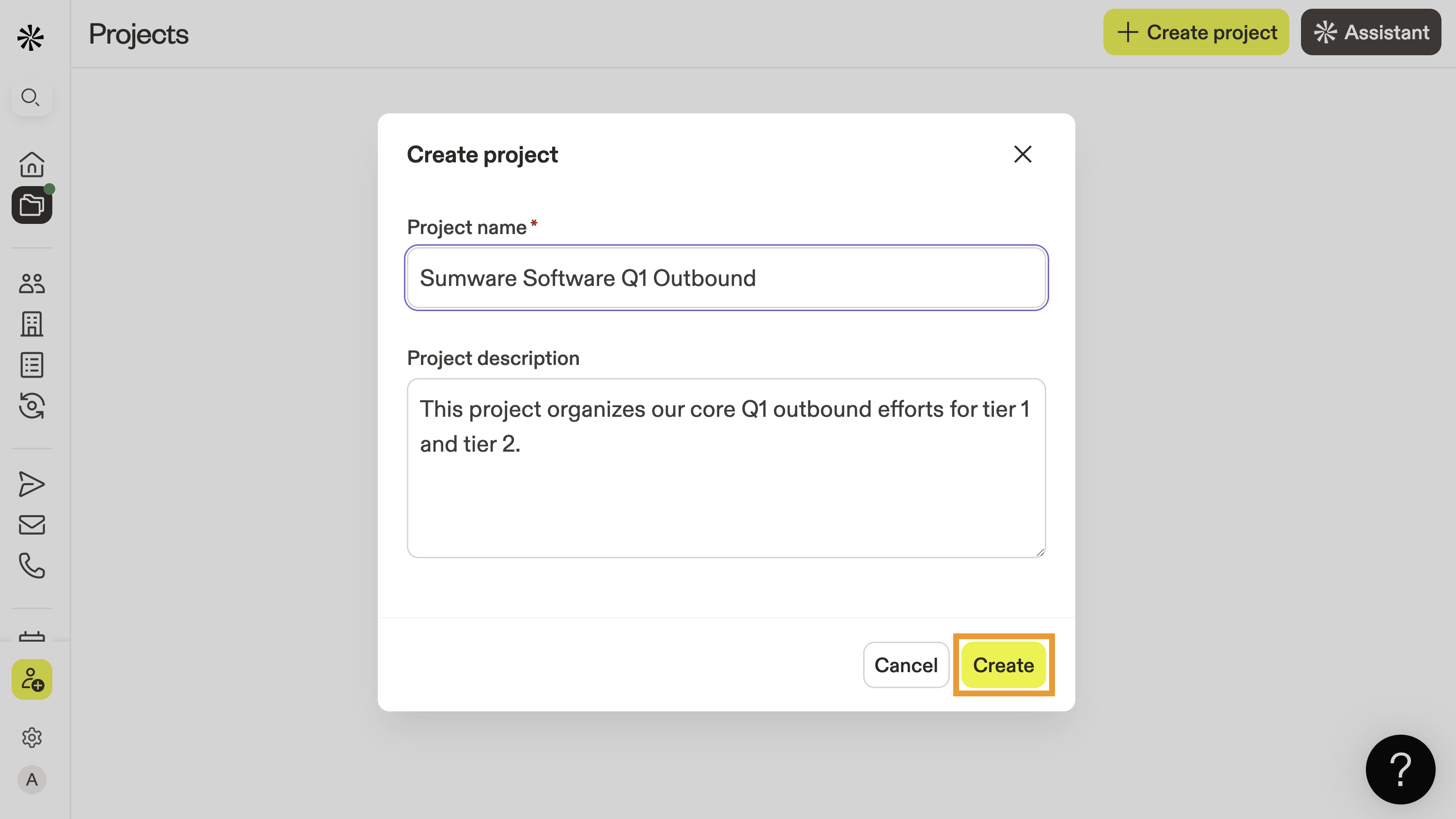Open the data enrichment refresh icon
The height and width of the screenshot is (819, 1456).
(x=31, y=406)
